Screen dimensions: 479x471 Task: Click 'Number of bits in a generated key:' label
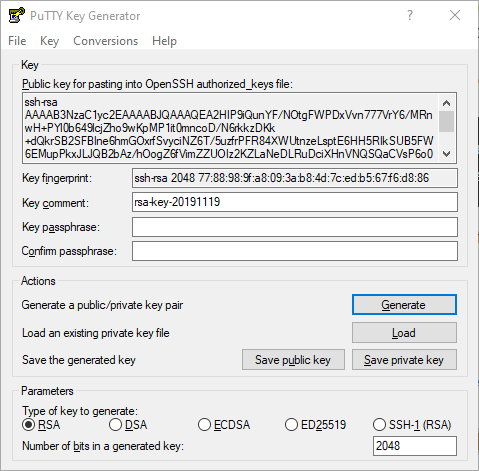(x=103, y=446)
